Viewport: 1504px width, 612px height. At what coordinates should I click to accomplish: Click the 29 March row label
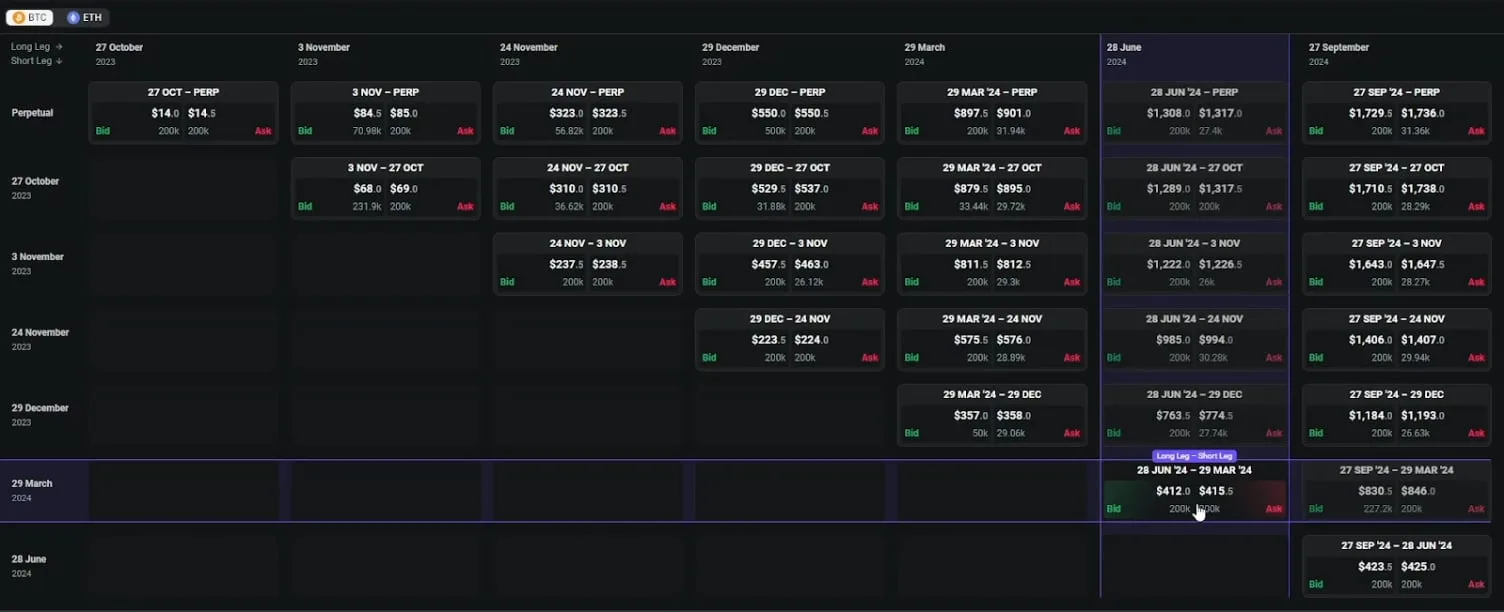coord(32,490)
